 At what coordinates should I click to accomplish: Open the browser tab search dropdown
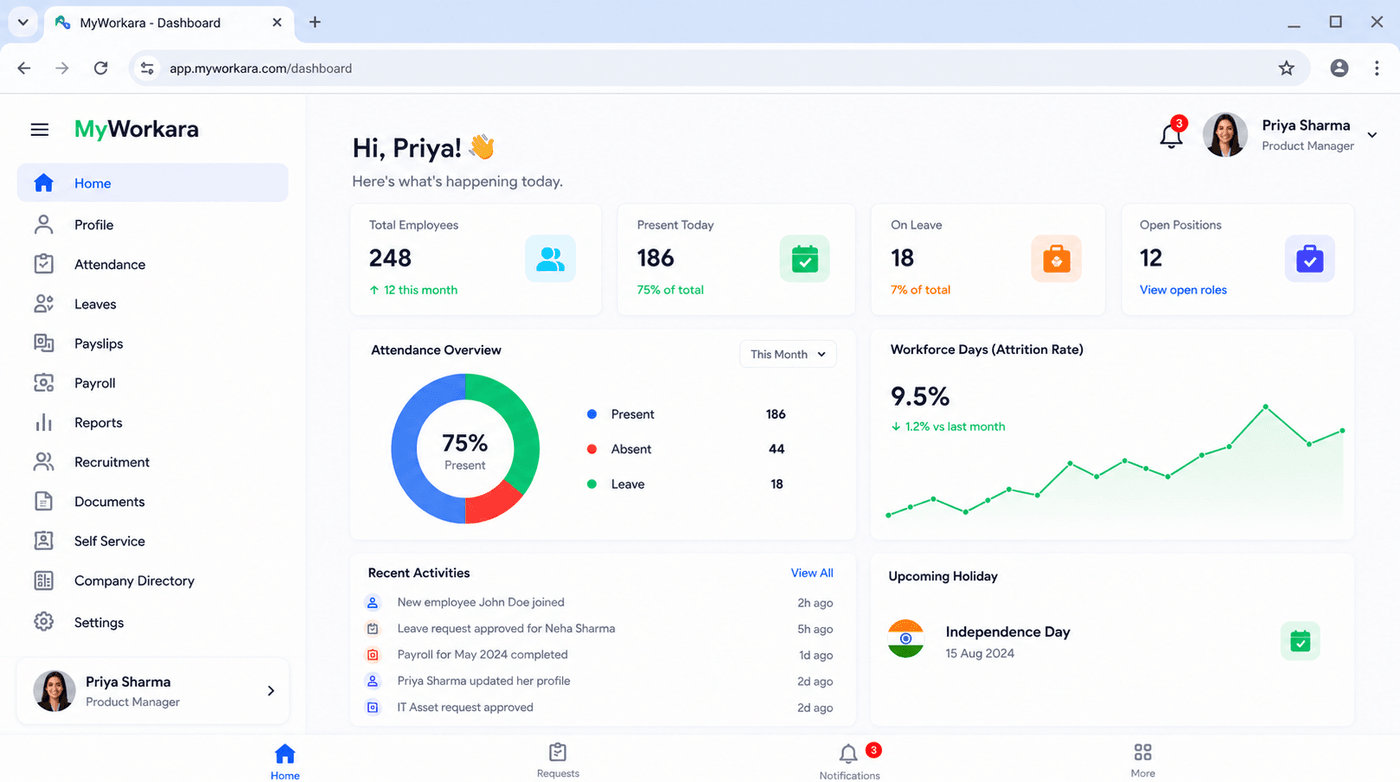[x=22, y=22]
